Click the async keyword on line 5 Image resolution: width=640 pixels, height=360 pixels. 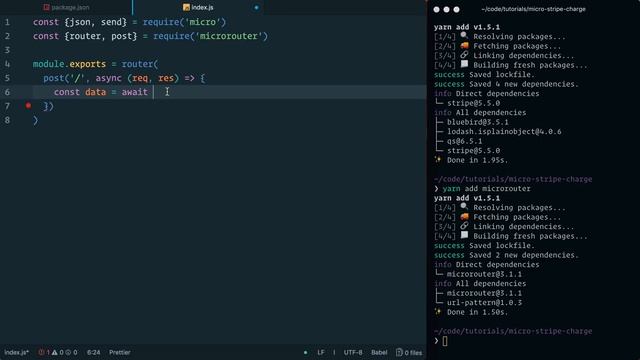[108, 78]
